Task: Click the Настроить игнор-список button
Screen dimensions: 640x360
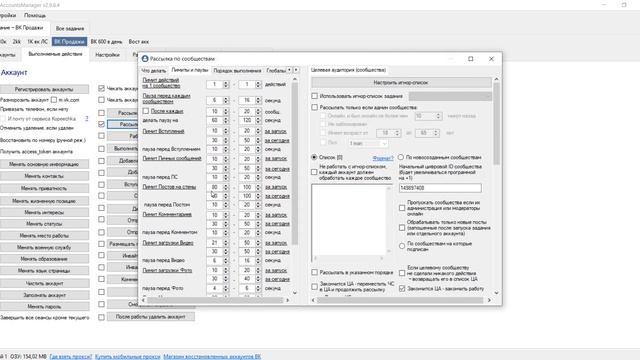Action: point(401,82)
